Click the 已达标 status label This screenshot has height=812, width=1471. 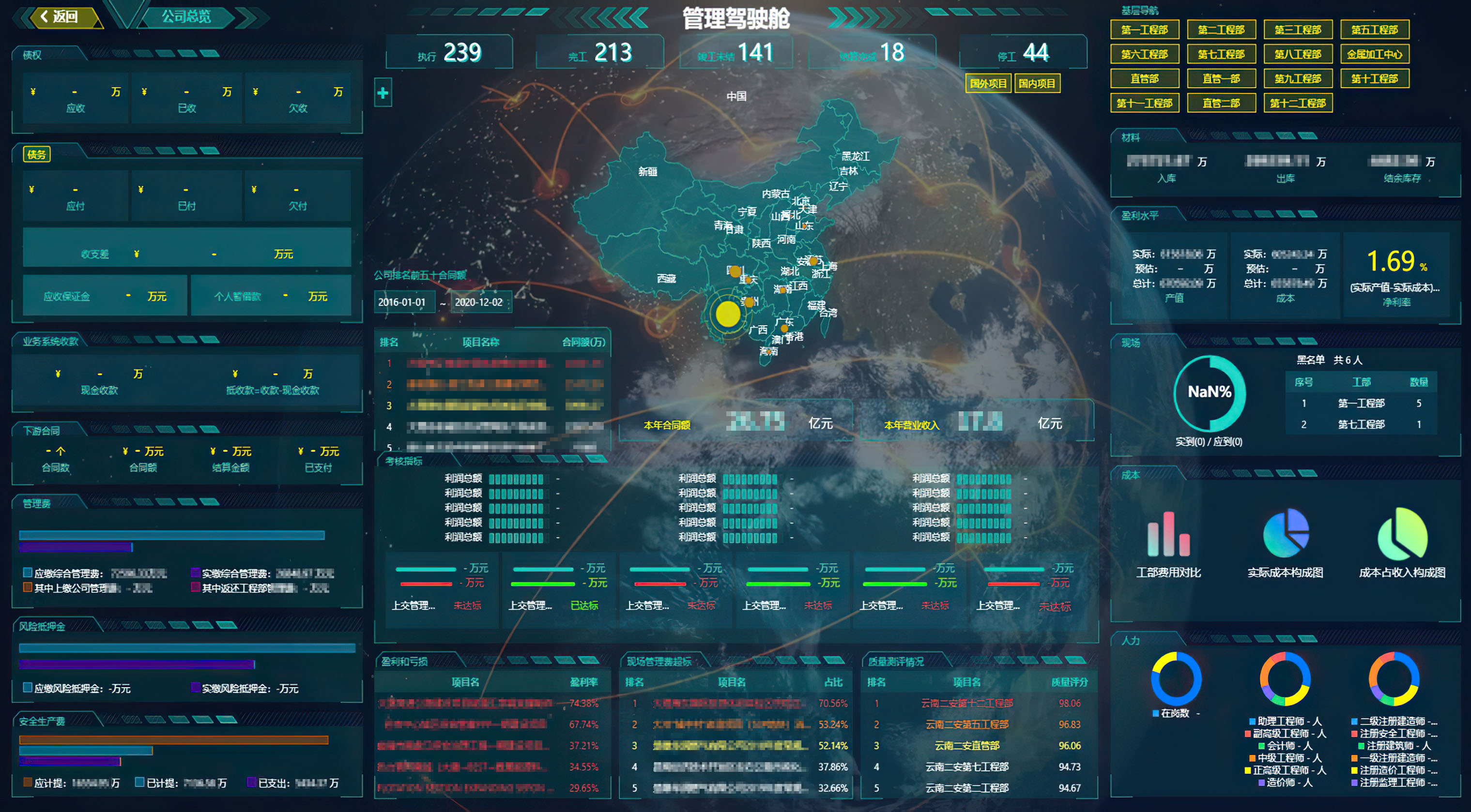pyautogui.click(x=584, y=605)
